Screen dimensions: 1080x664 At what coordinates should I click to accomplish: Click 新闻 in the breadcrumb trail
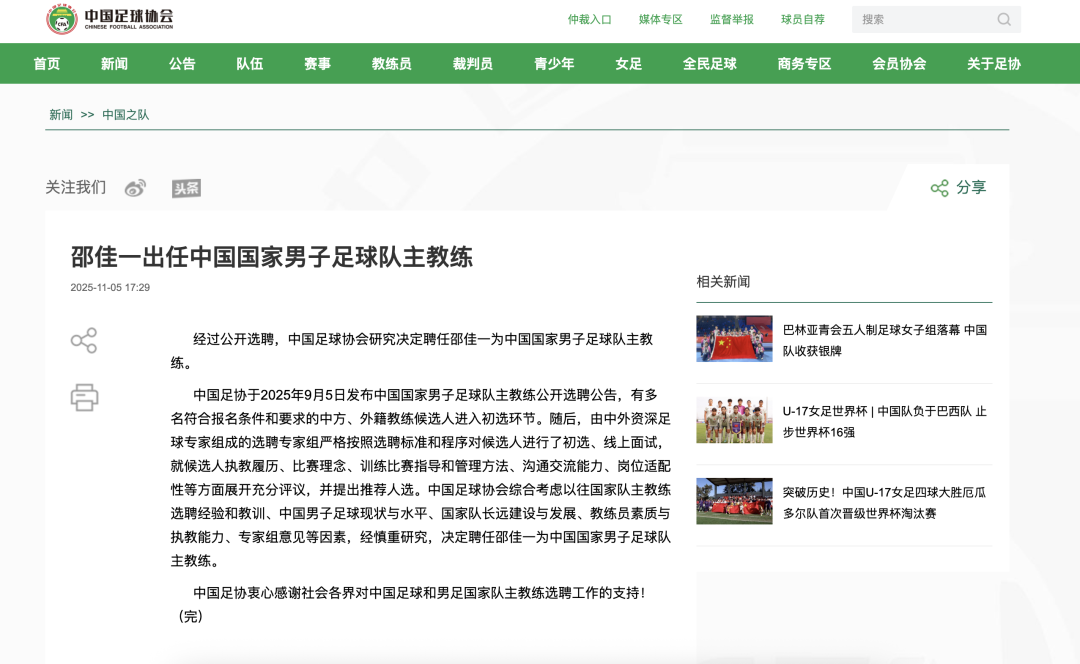click(x=61, y=115)
